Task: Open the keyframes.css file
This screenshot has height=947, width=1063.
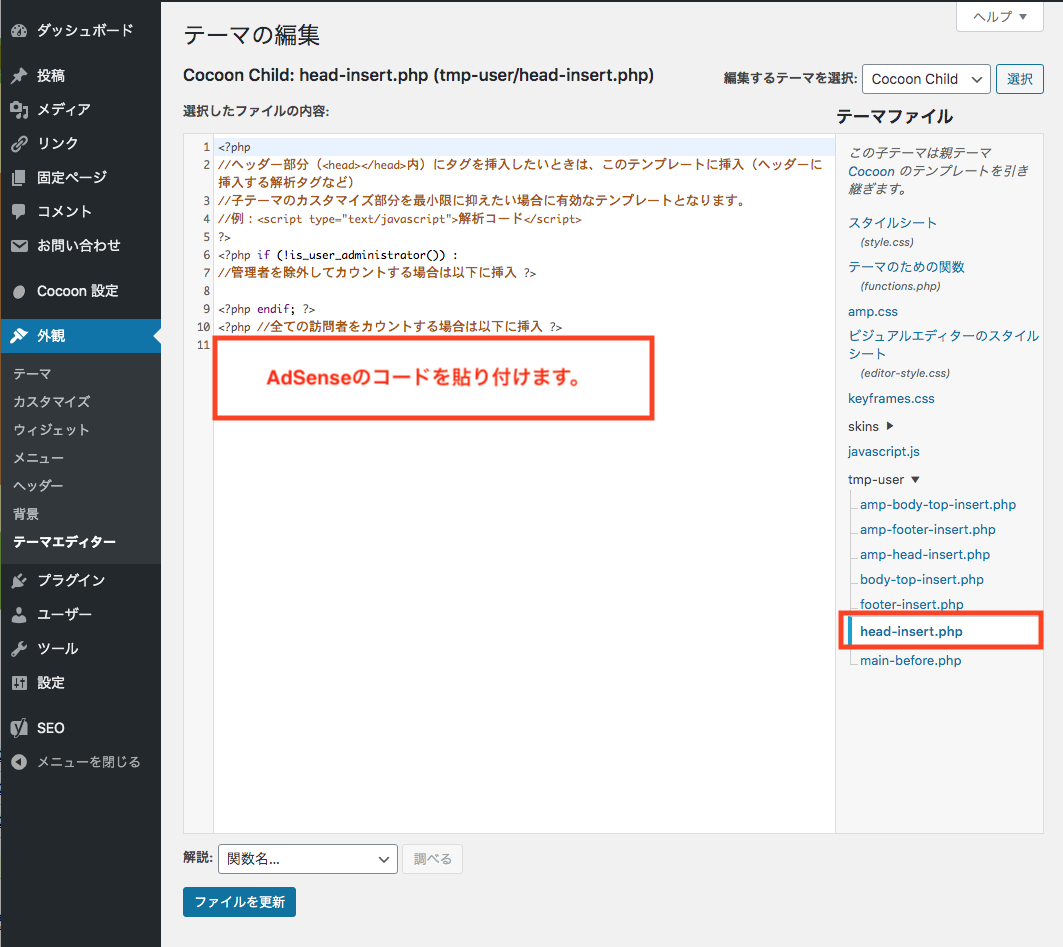Action: click(891, 399)
